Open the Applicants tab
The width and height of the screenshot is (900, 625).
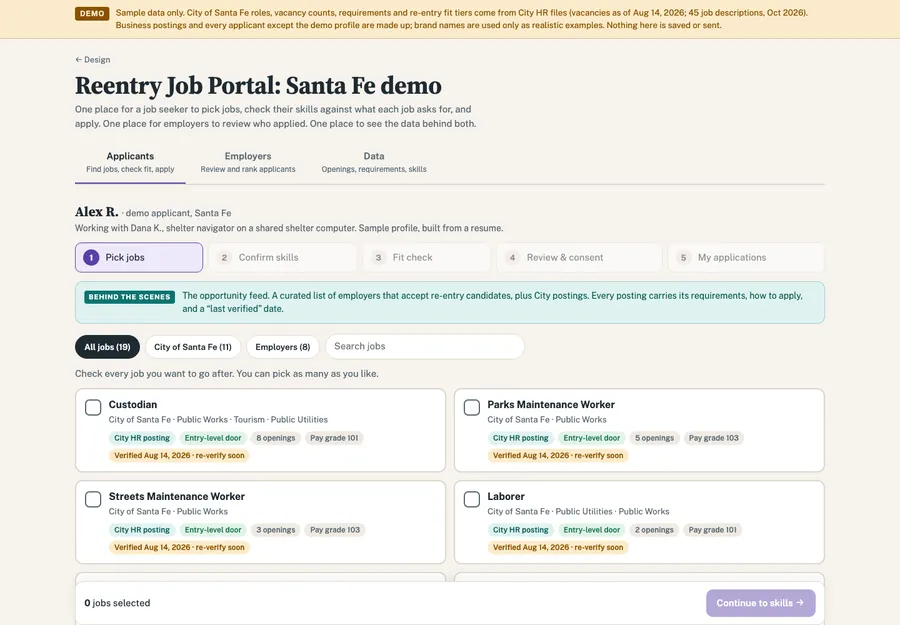(x=130, y=162)
